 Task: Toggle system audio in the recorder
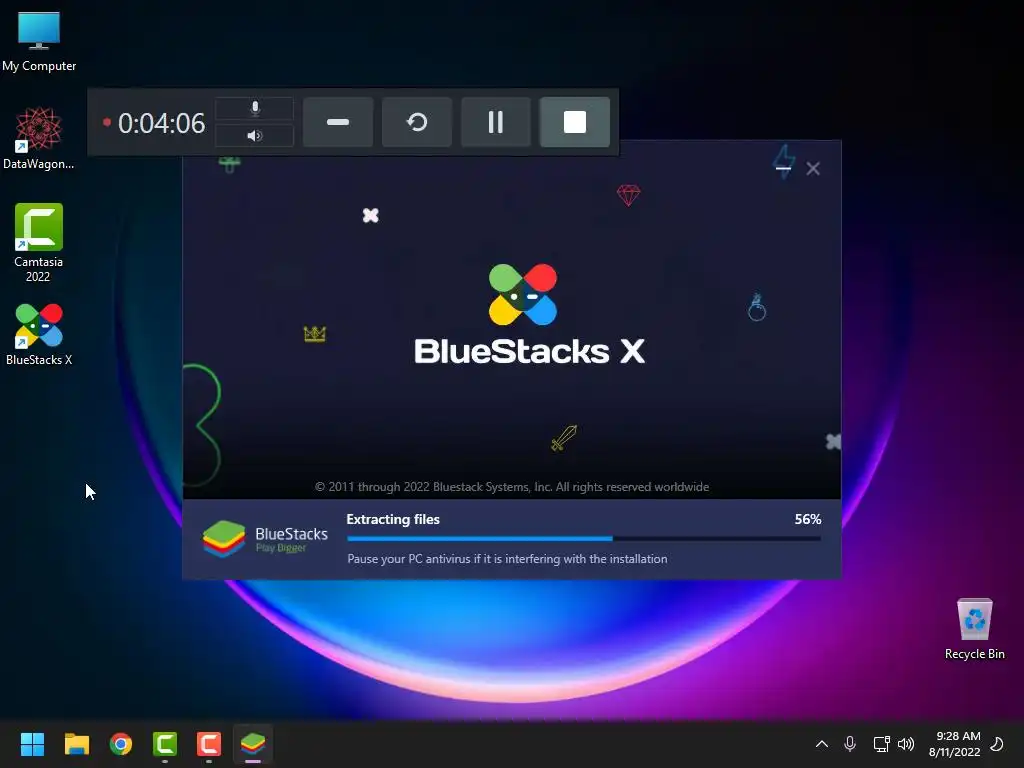pyautogui.click(x=255, y=136)
